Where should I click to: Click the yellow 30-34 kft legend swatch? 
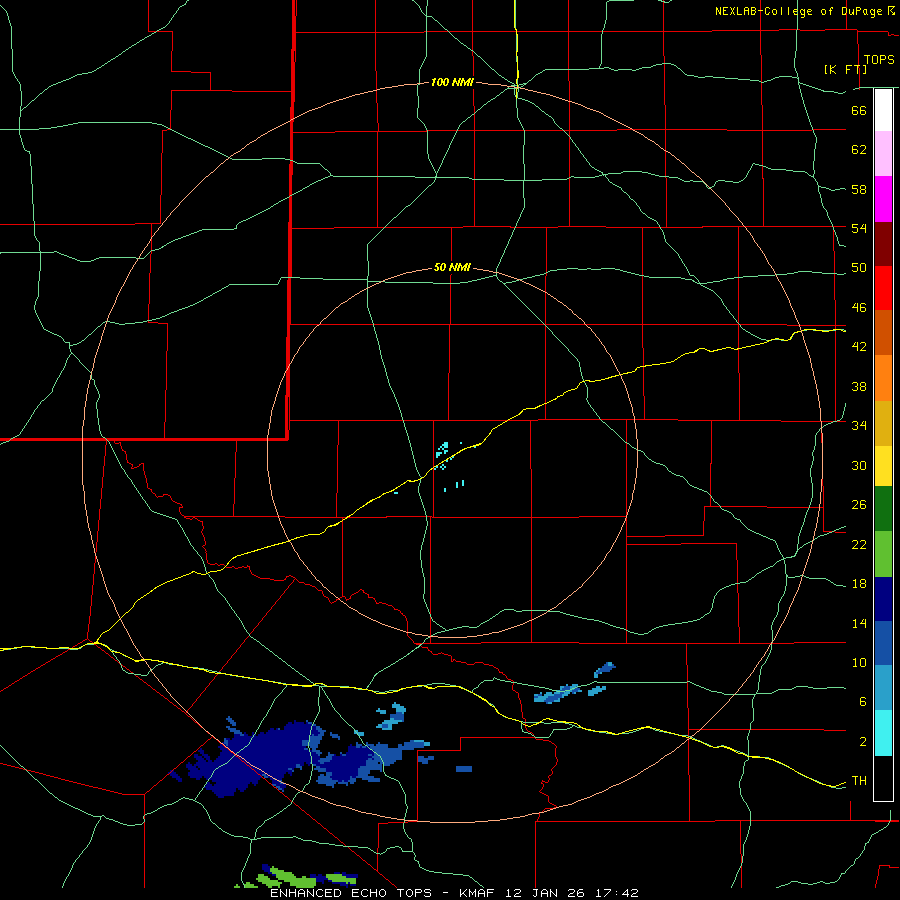[x=883, y=466]
